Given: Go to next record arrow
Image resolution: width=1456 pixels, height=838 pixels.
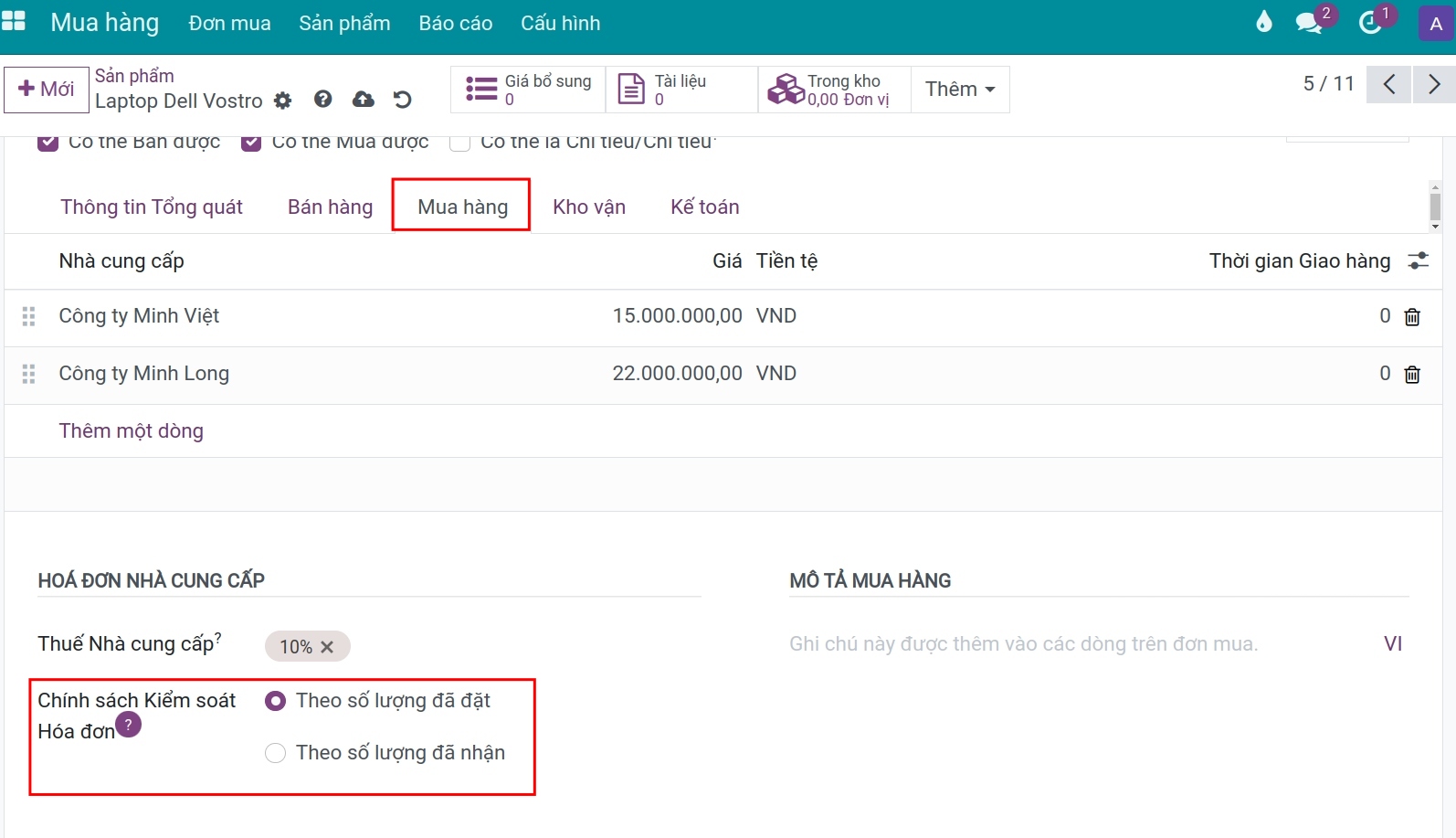Looking at the screenshot, I should pyautogui.click(x=1434, y=85).
